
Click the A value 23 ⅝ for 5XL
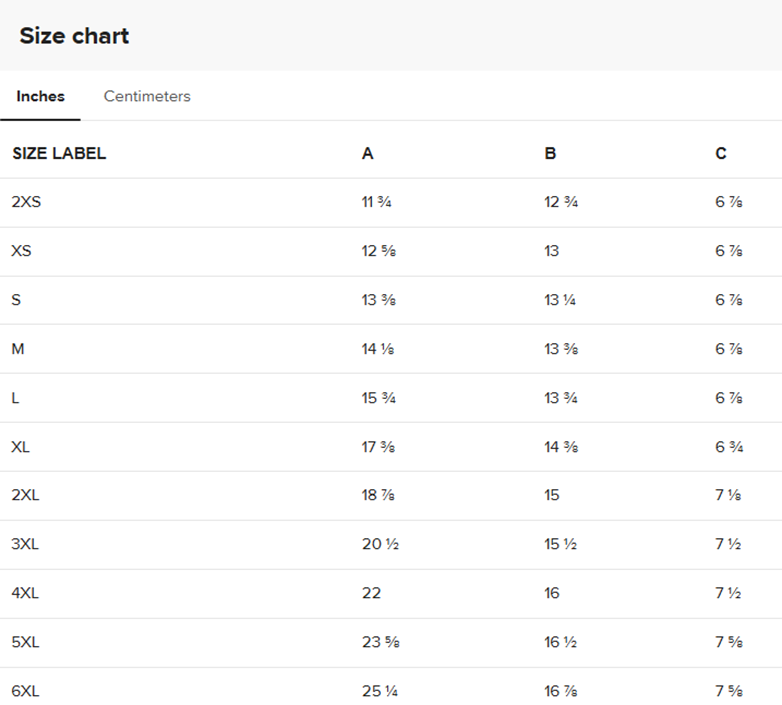(x=378, y=643)
